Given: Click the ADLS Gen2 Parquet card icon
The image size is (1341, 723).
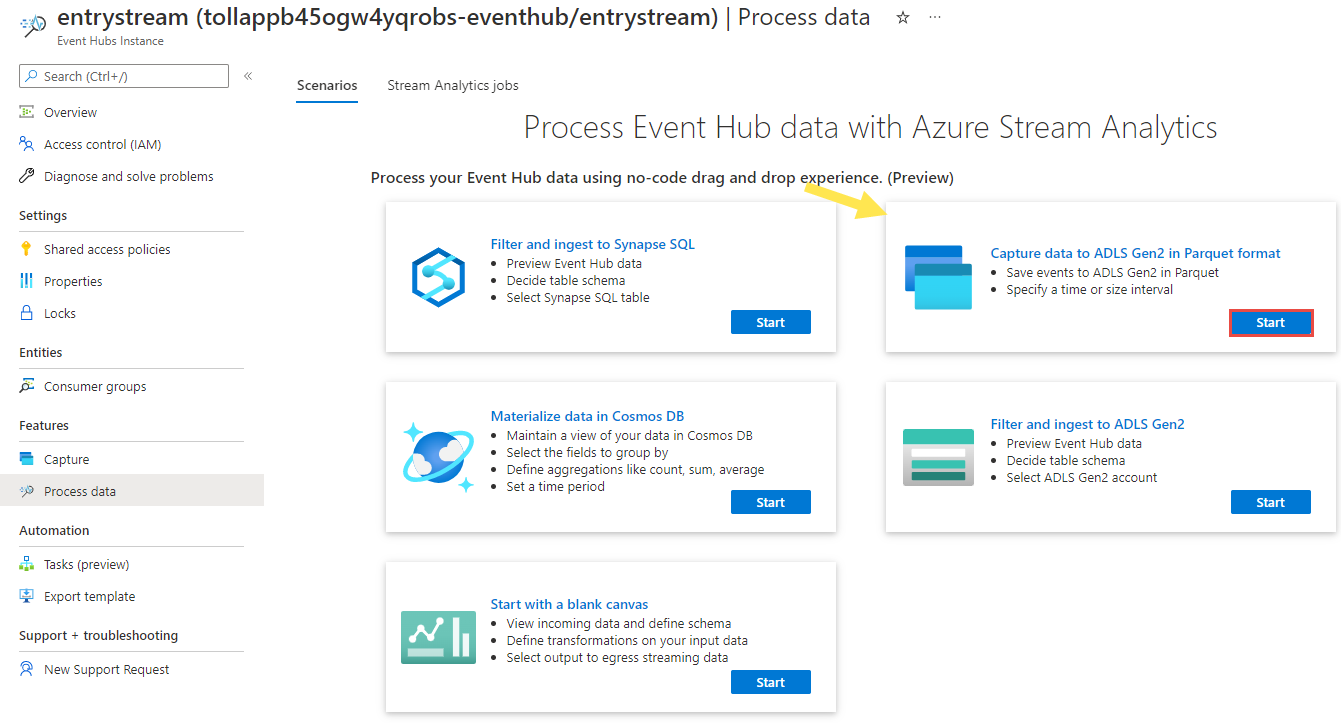Looking at the screenshot, I should coord(938,277).
